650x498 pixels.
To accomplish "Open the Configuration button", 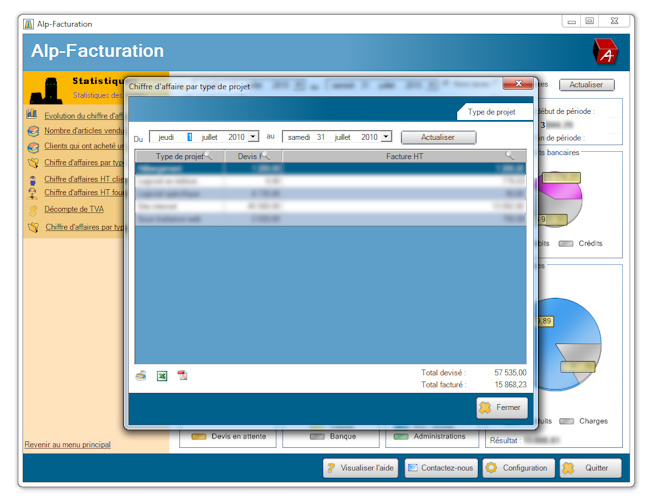I will 517,468.
